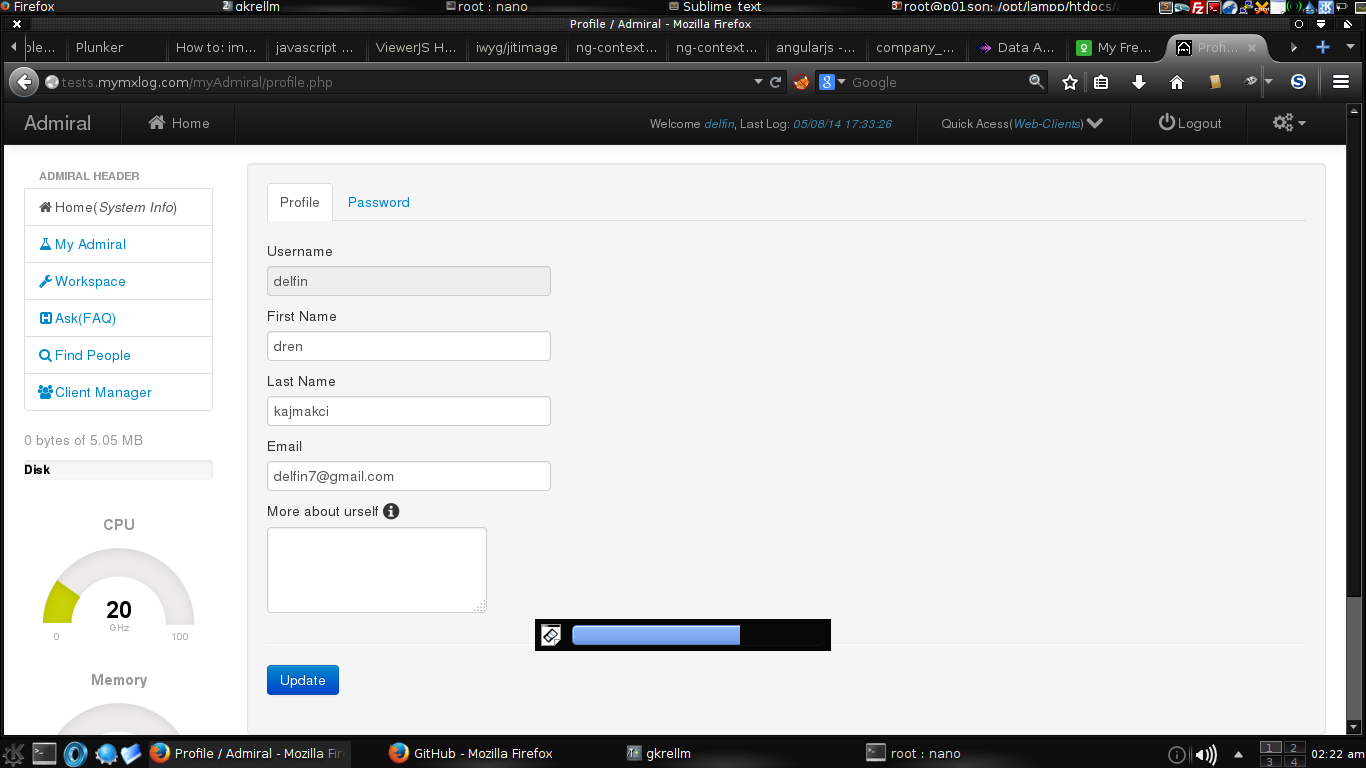Open Find People in sidebar
The height and width of the screenshot is (768, 1366).
[92, 355]
